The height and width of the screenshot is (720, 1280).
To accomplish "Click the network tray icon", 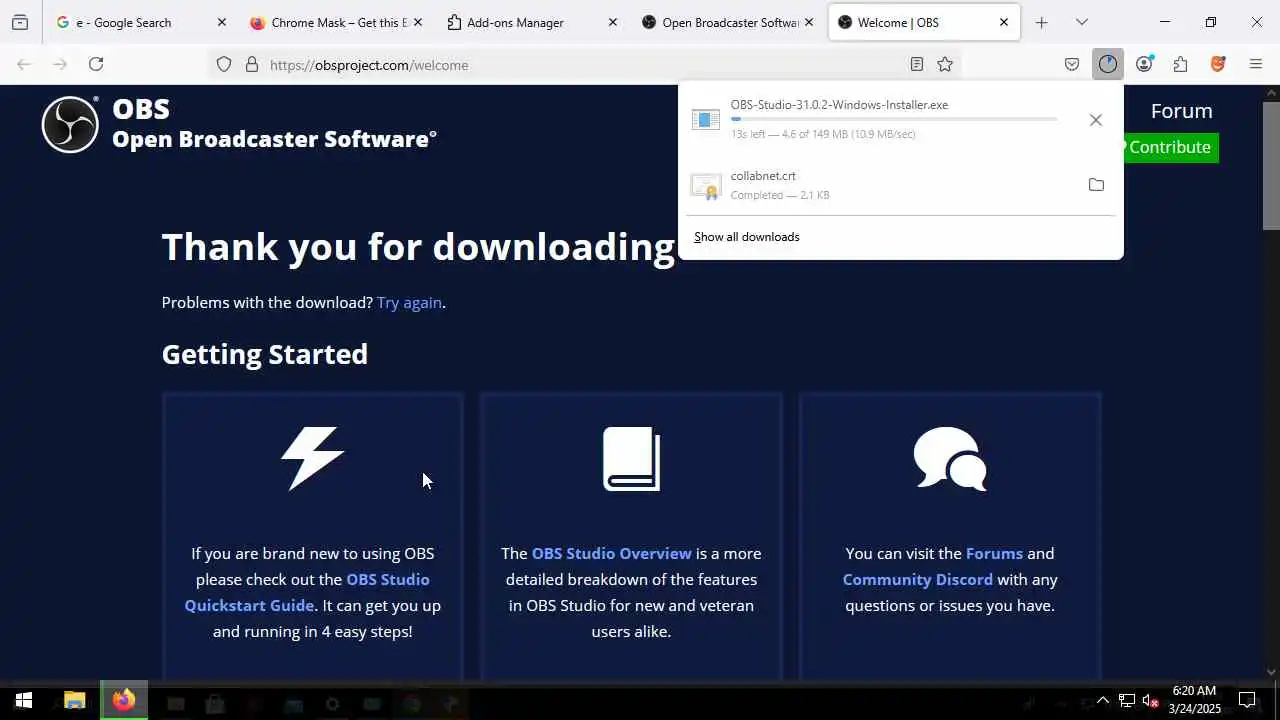I will pyautogui.click(x=1126, y=701).
